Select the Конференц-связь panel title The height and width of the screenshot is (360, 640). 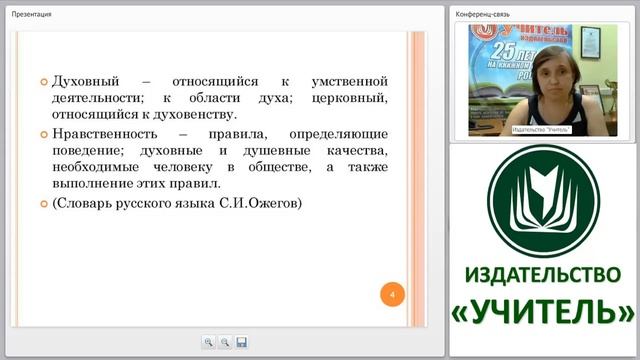point(482,14)
